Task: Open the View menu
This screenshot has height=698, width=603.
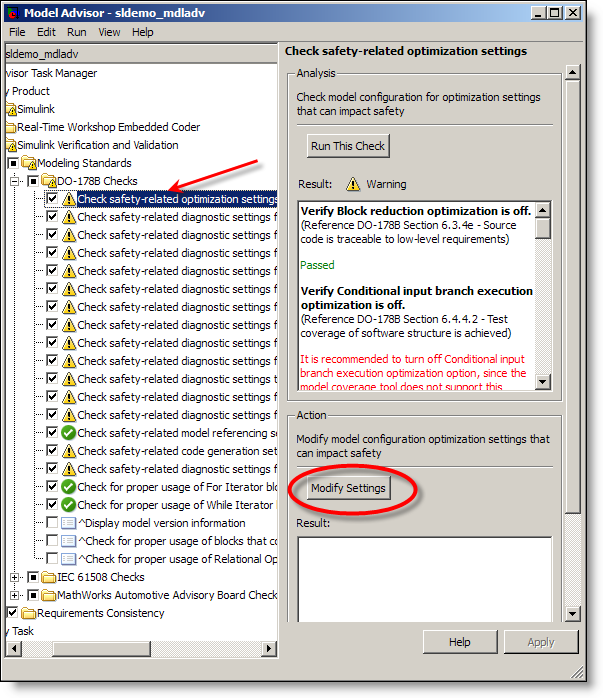Action: tap(109, 32)
